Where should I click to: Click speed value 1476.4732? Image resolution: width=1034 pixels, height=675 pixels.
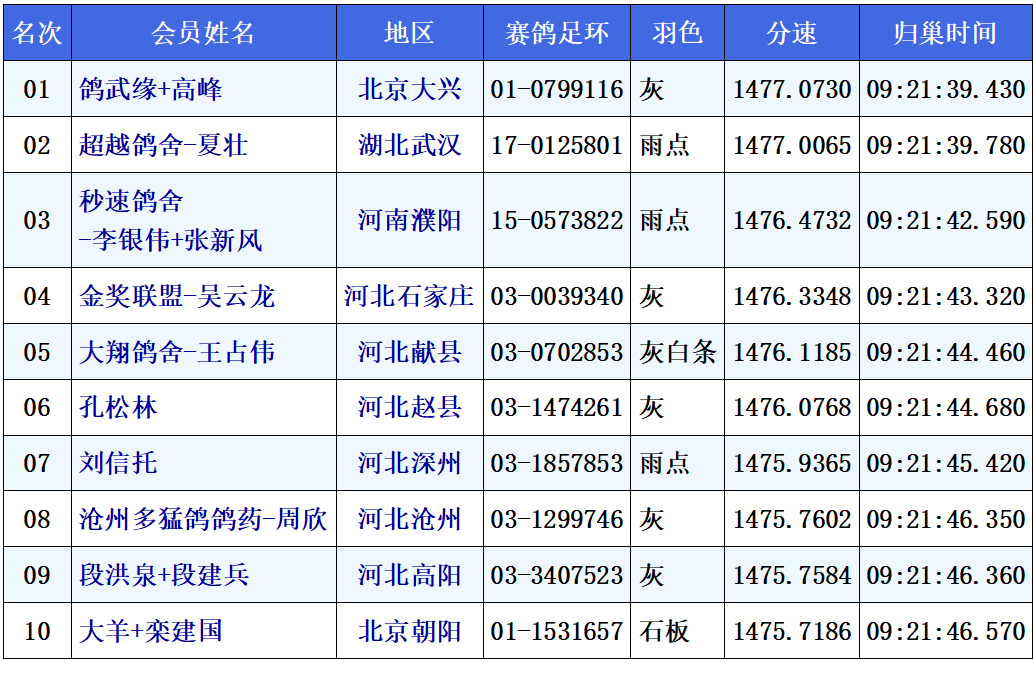(x=792, y=221)
